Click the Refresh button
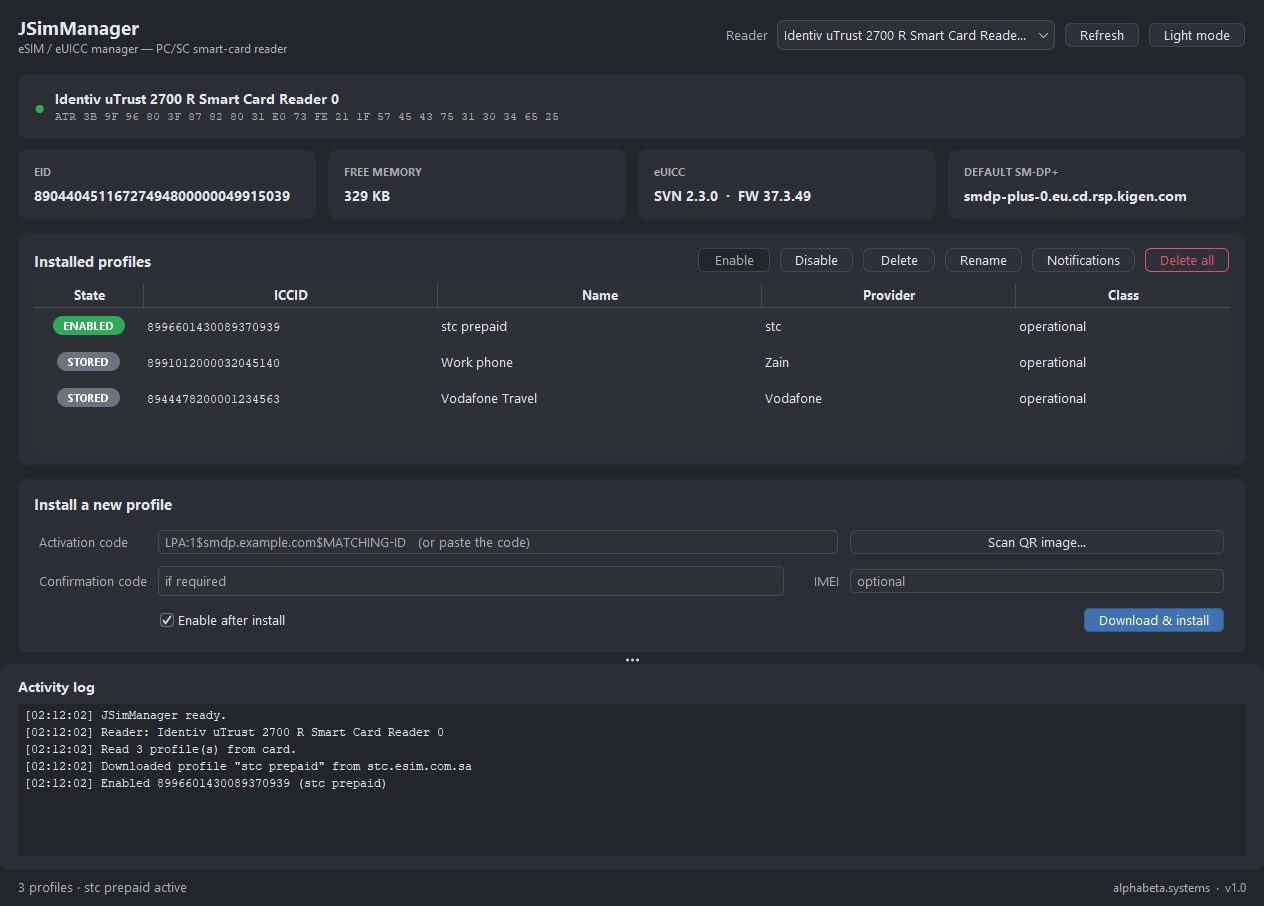This screenshot has height=906, width=1264. tap(1101, 35)
